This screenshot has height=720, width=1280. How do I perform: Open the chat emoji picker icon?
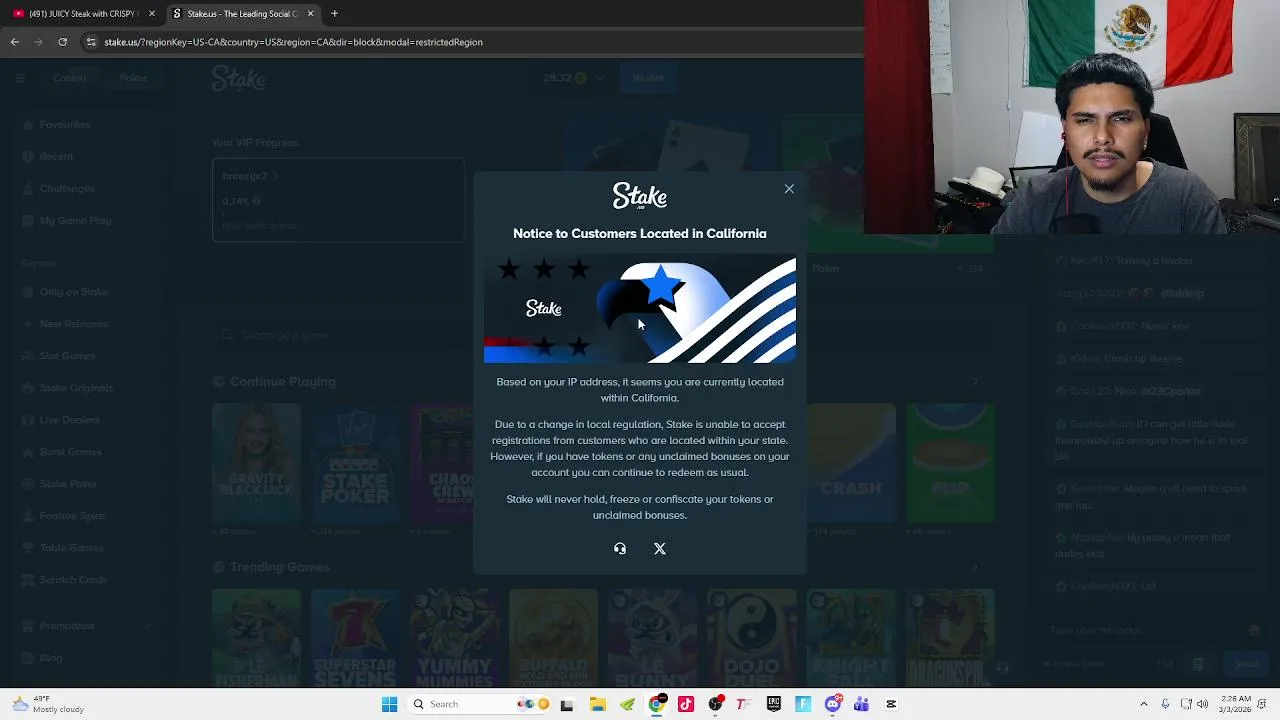click(x=1254, y=630)
